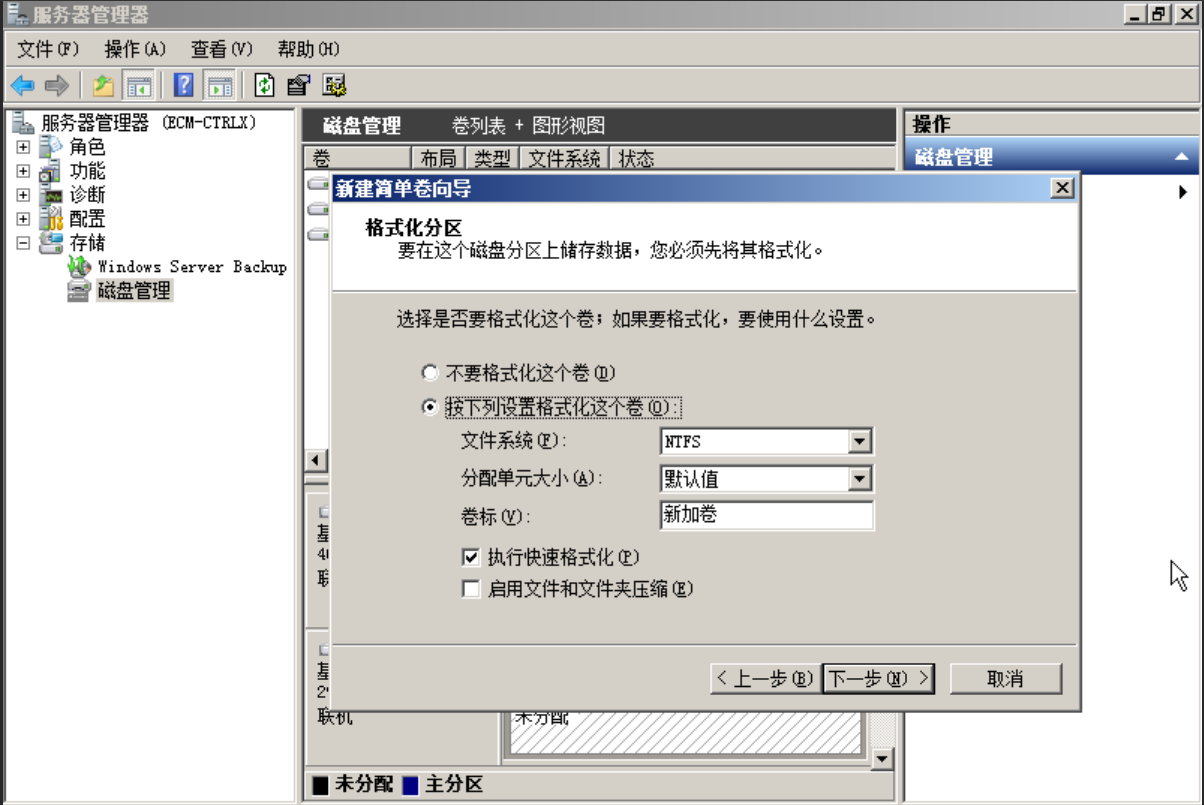
Task: Click the 类型 column header
Action: tap(492, 158)
